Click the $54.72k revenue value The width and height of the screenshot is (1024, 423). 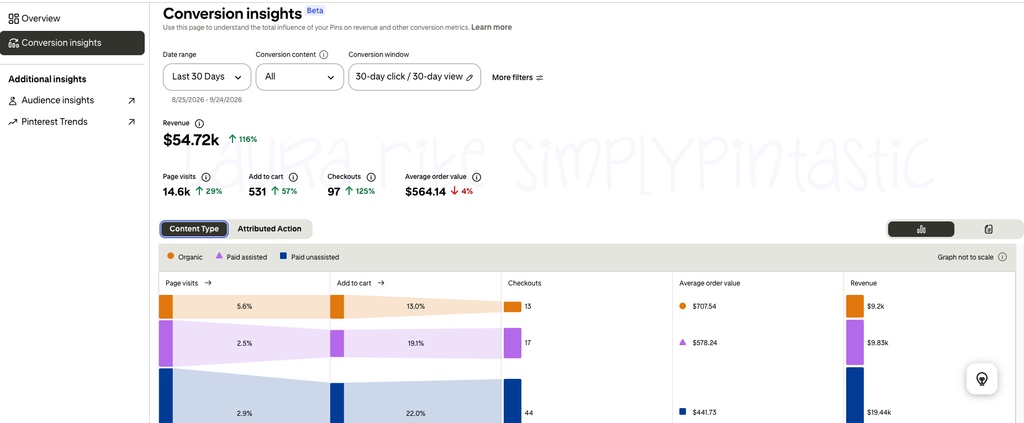(191, 139)
